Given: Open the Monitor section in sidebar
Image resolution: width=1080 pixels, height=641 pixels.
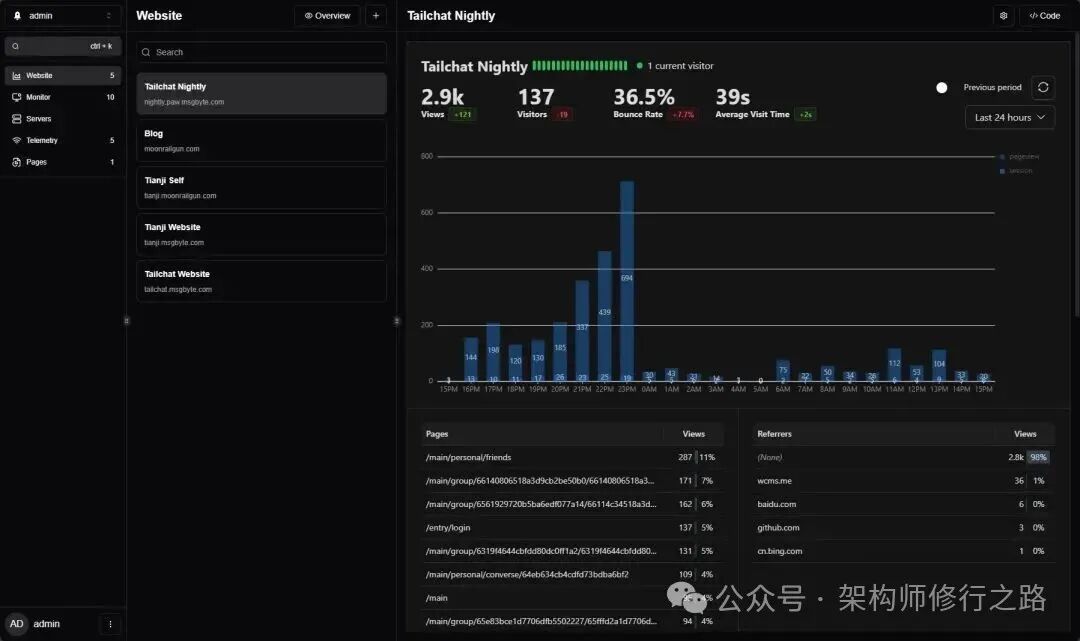Looking at the screenshot, I should click(63, 97).
